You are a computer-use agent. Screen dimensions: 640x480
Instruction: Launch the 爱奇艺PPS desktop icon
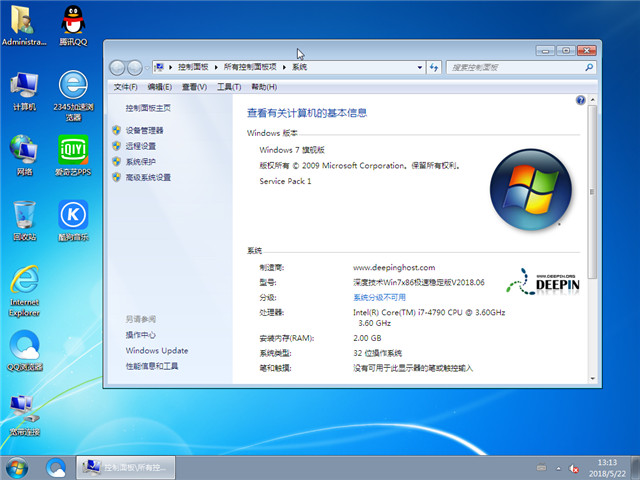click(x=73, y=155)
